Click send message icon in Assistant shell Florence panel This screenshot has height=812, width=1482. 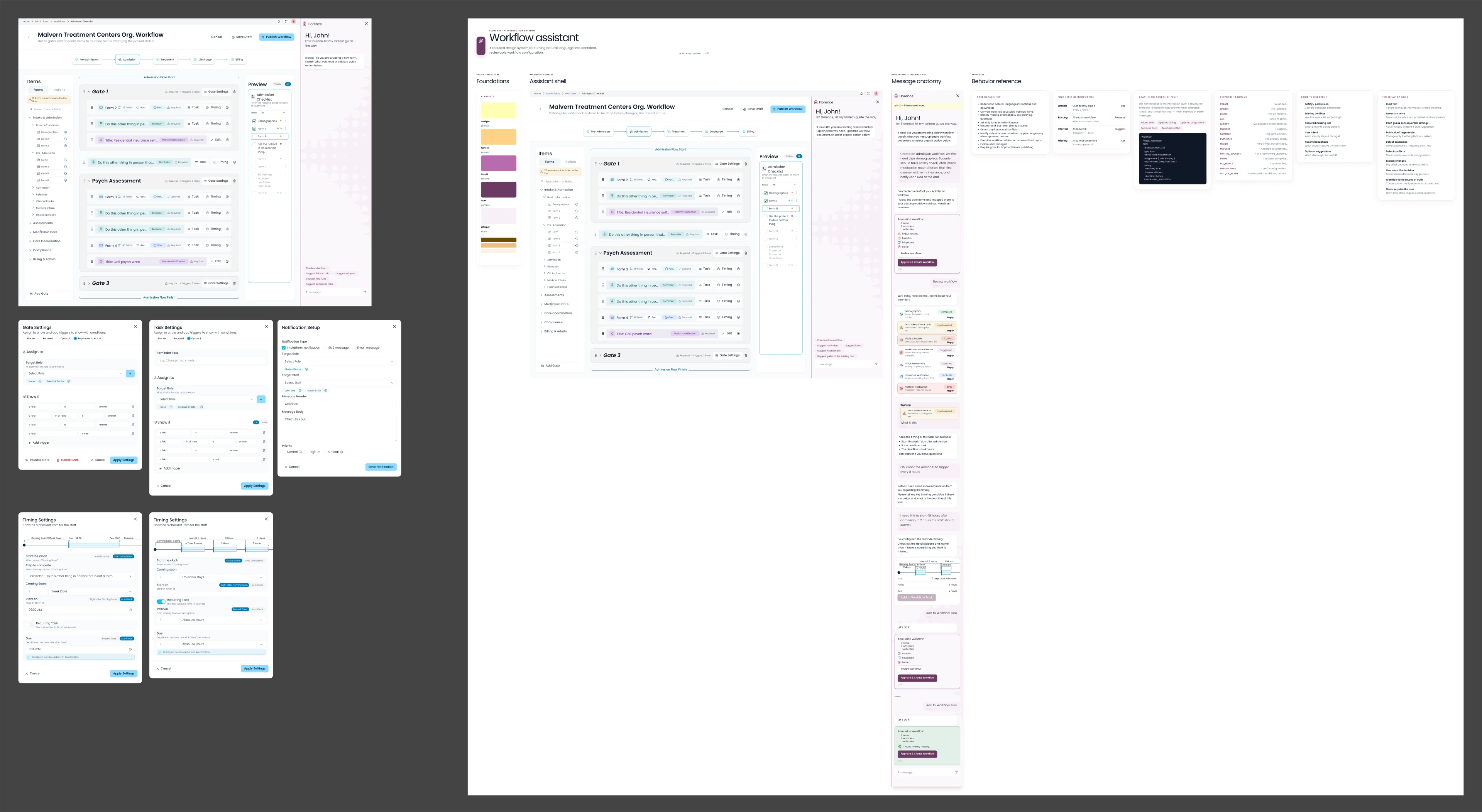(x=876, y=364)
